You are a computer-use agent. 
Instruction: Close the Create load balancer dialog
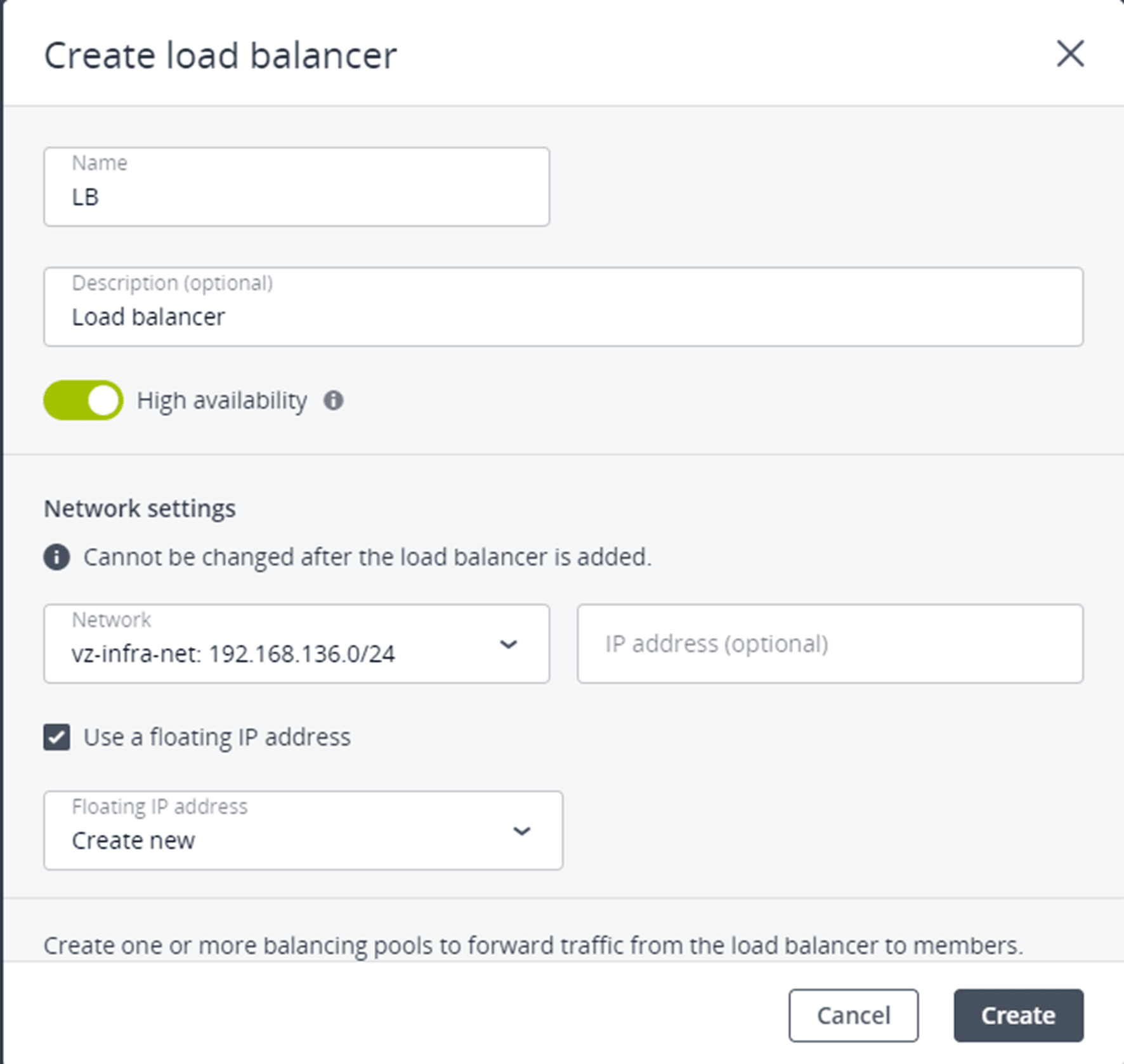coord(1069,53)
